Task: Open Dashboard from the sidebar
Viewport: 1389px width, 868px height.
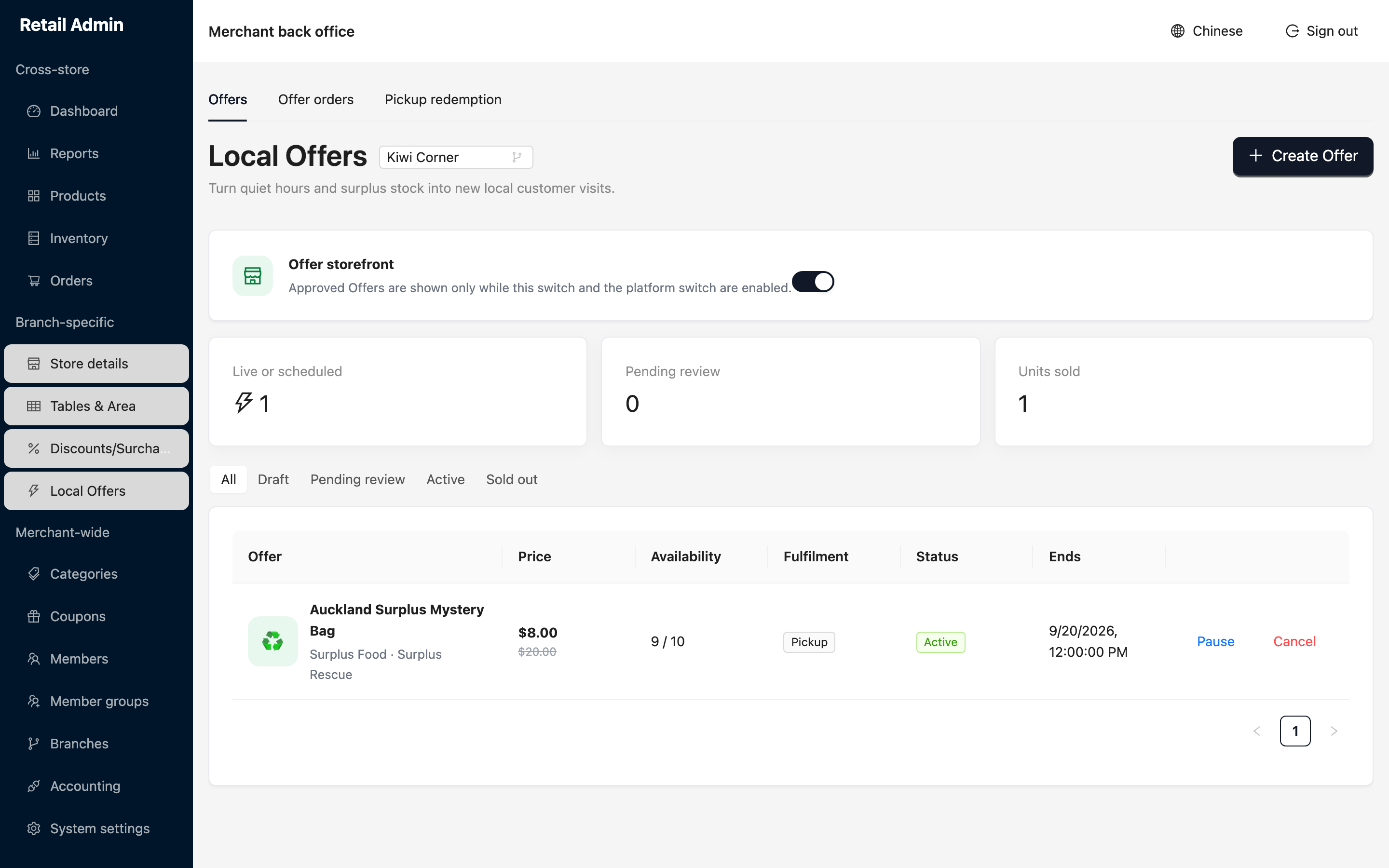Action: pyautogui.click(x=96, y=111)
